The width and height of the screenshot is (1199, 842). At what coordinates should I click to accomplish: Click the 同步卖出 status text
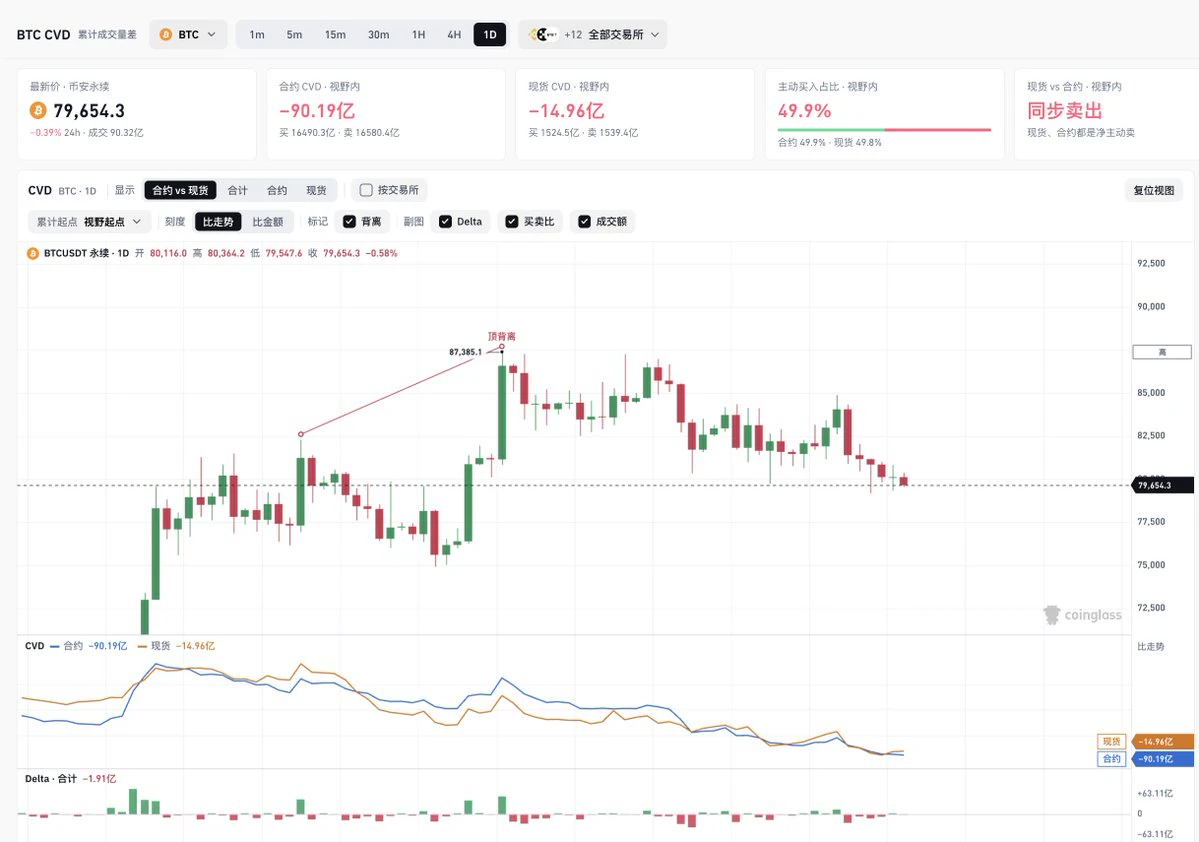[x=1064, y=111]
